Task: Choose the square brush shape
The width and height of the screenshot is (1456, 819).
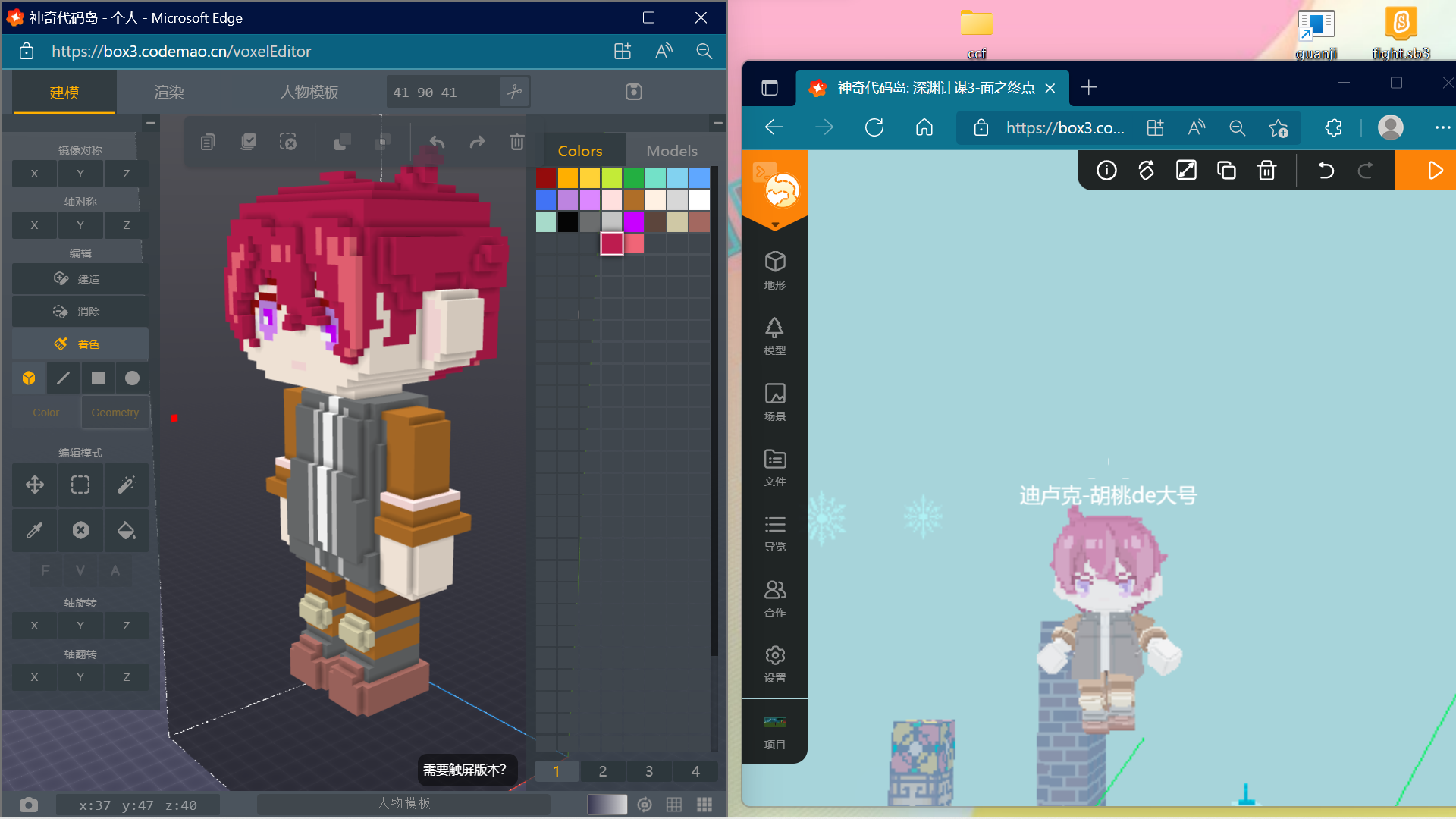Action: 98,378
